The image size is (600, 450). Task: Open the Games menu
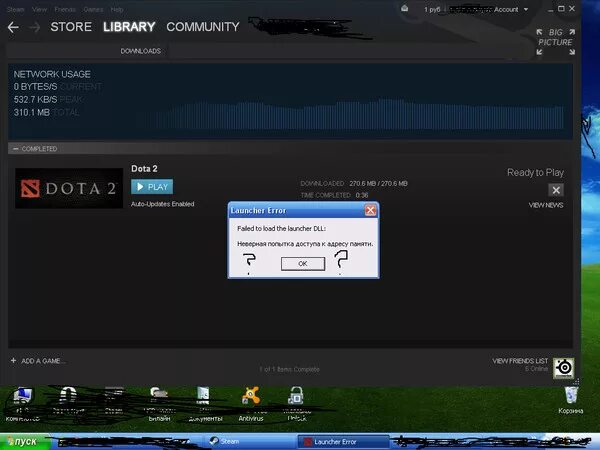93,9
